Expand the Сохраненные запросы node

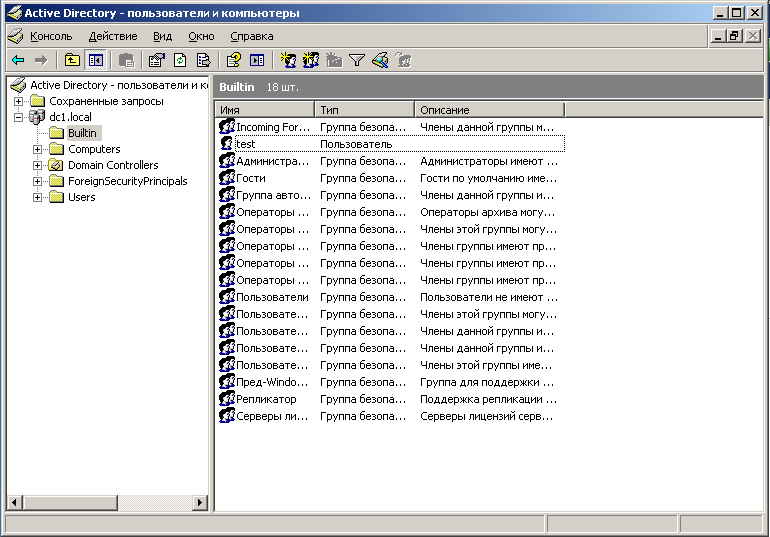point(18,101)
